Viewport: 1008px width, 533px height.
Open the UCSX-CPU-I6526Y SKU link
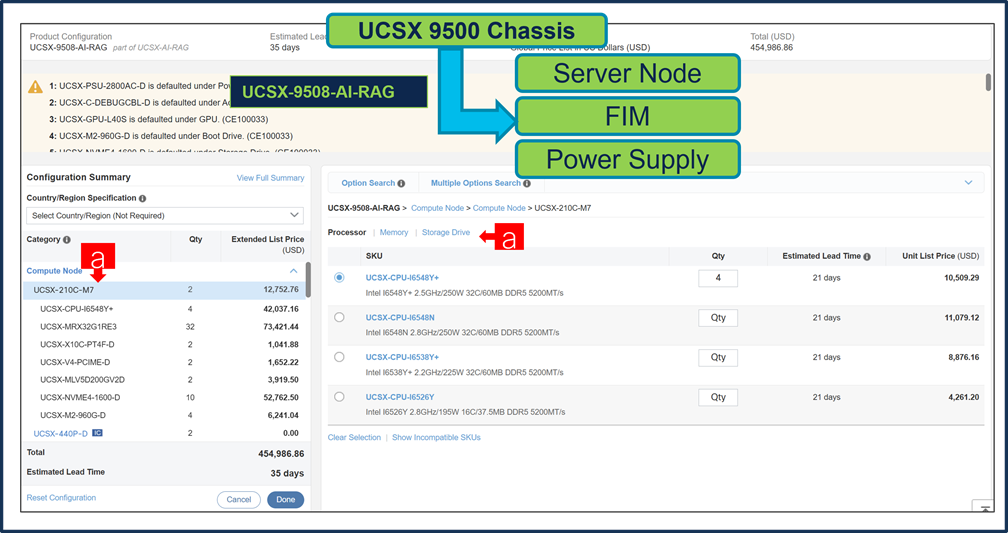point(400,397)
